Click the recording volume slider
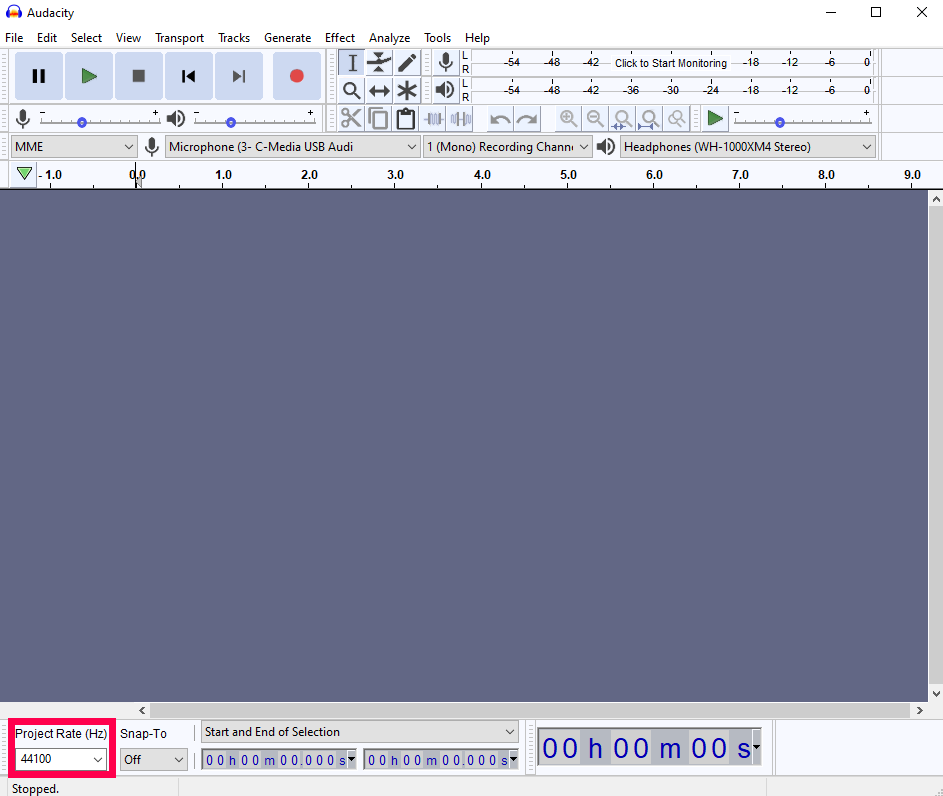This screenshot has width=943, height=796. tap(99, 120)
